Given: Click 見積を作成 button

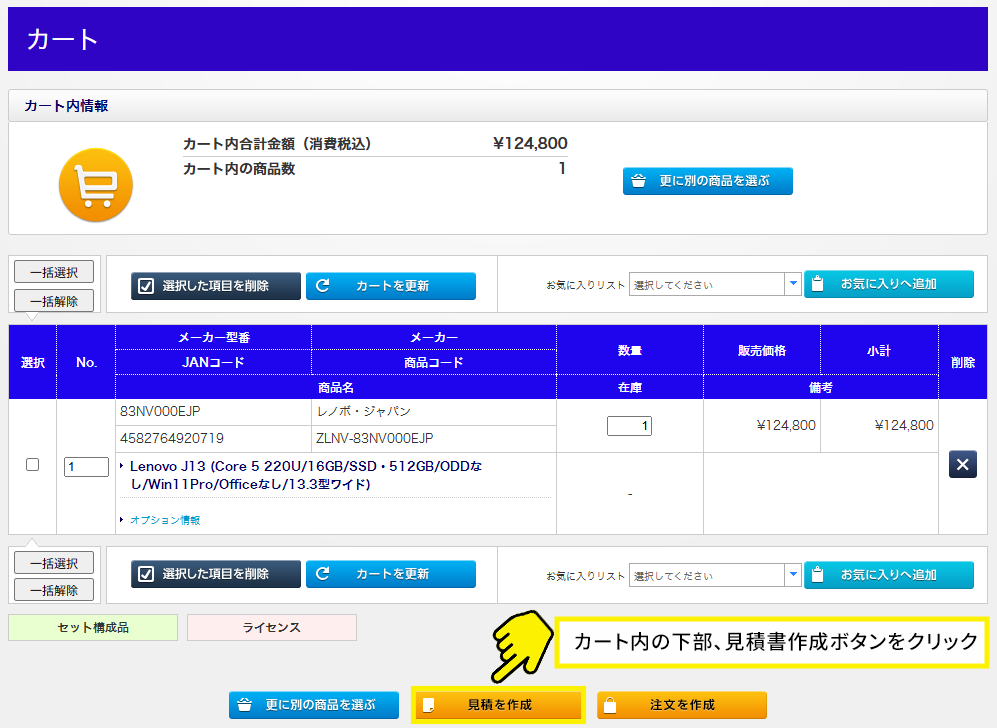Looking at the screenshot, I should [498, 705].
